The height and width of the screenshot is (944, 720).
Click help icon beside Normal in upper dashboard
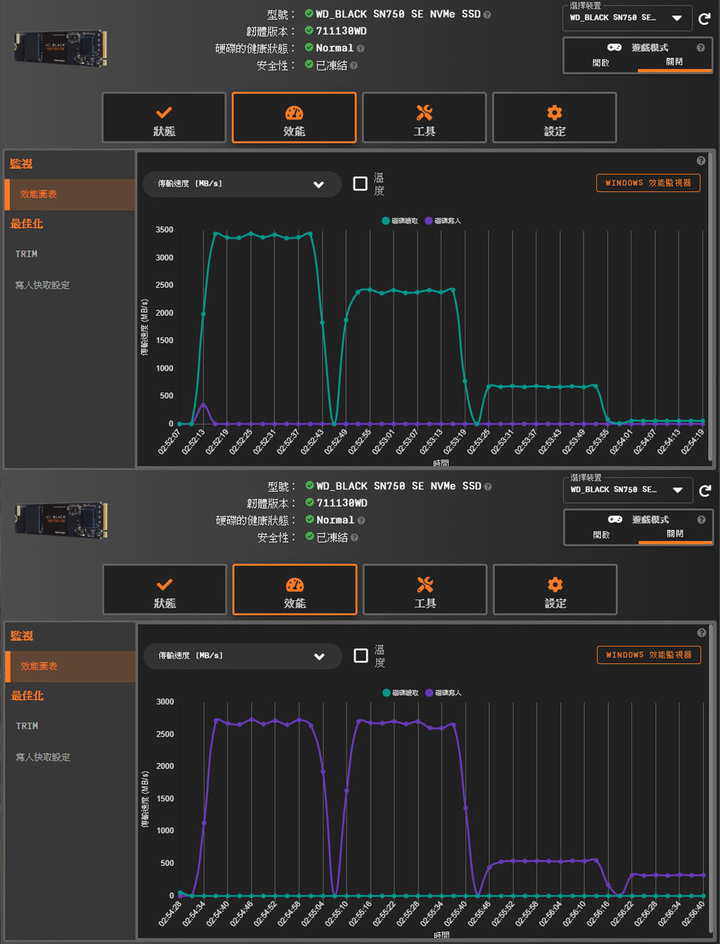click(x=361, y=48)
